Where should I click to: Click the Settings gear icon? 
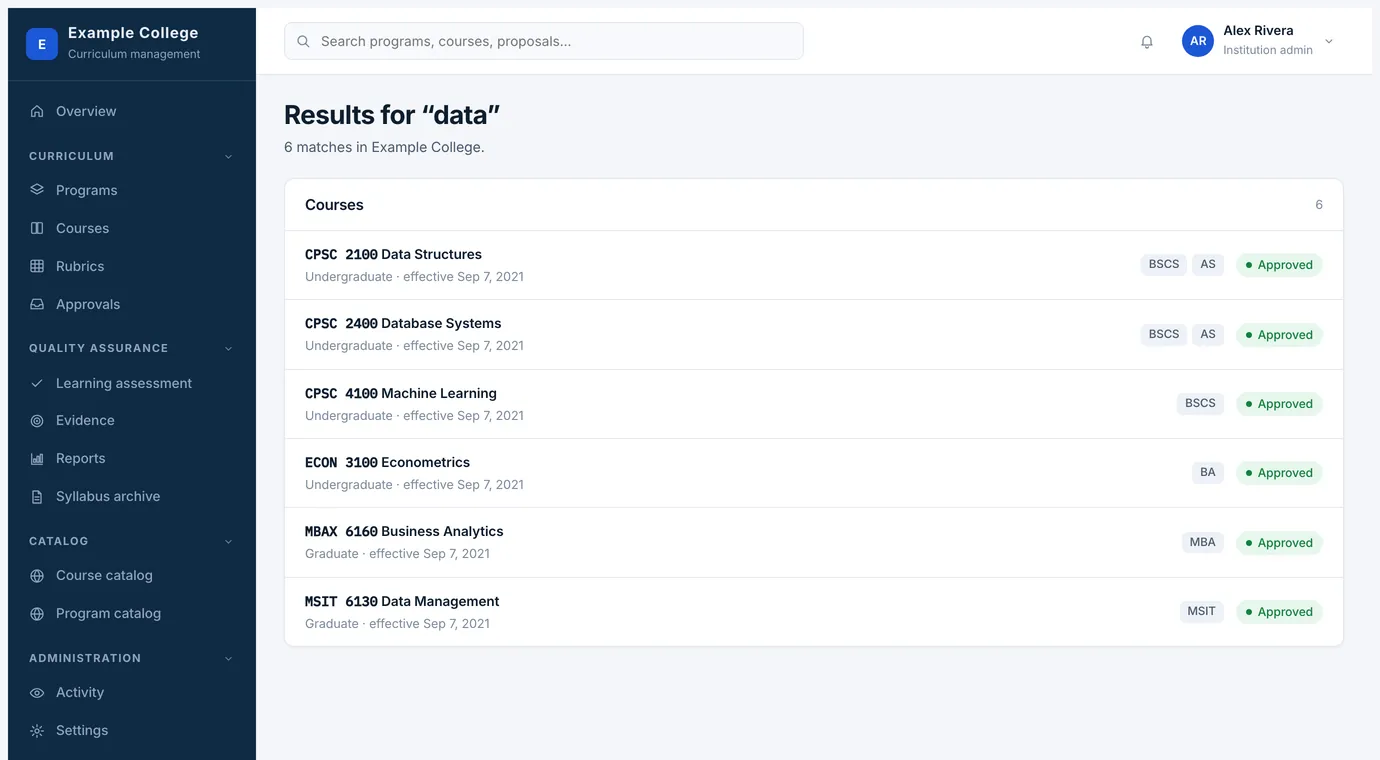(37, 731)
